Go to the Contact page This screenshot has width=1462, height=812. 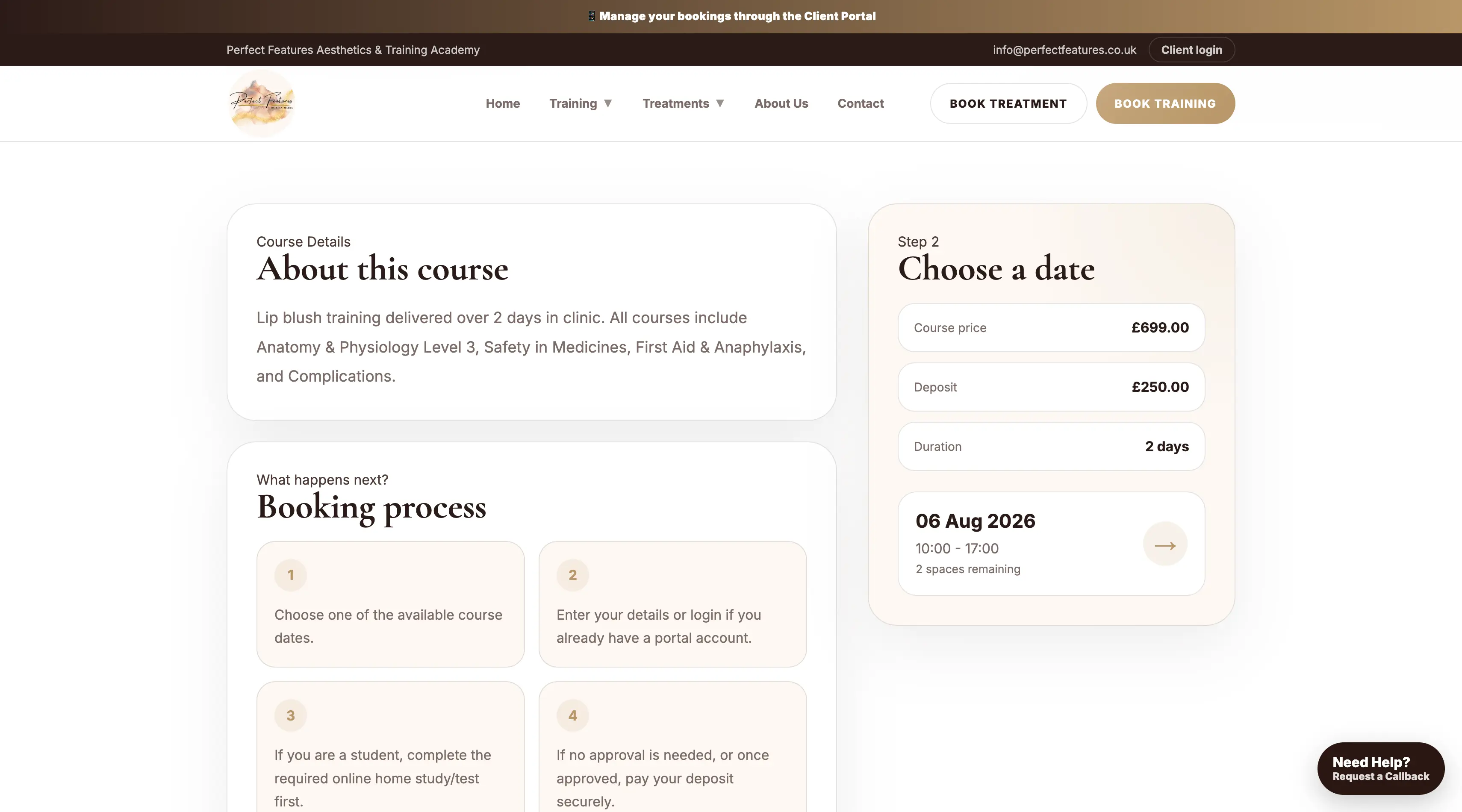click(861, 103)
